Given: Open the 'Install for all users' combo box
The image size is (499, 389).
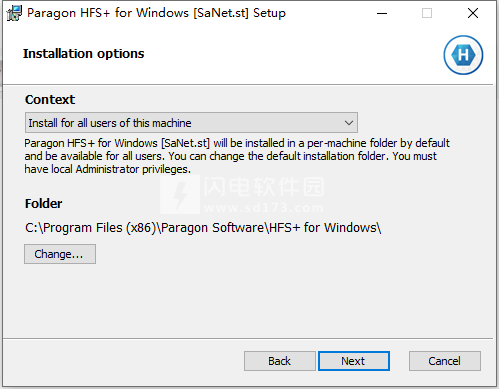Looking at the screenshot, I should (x=191, y=123).
